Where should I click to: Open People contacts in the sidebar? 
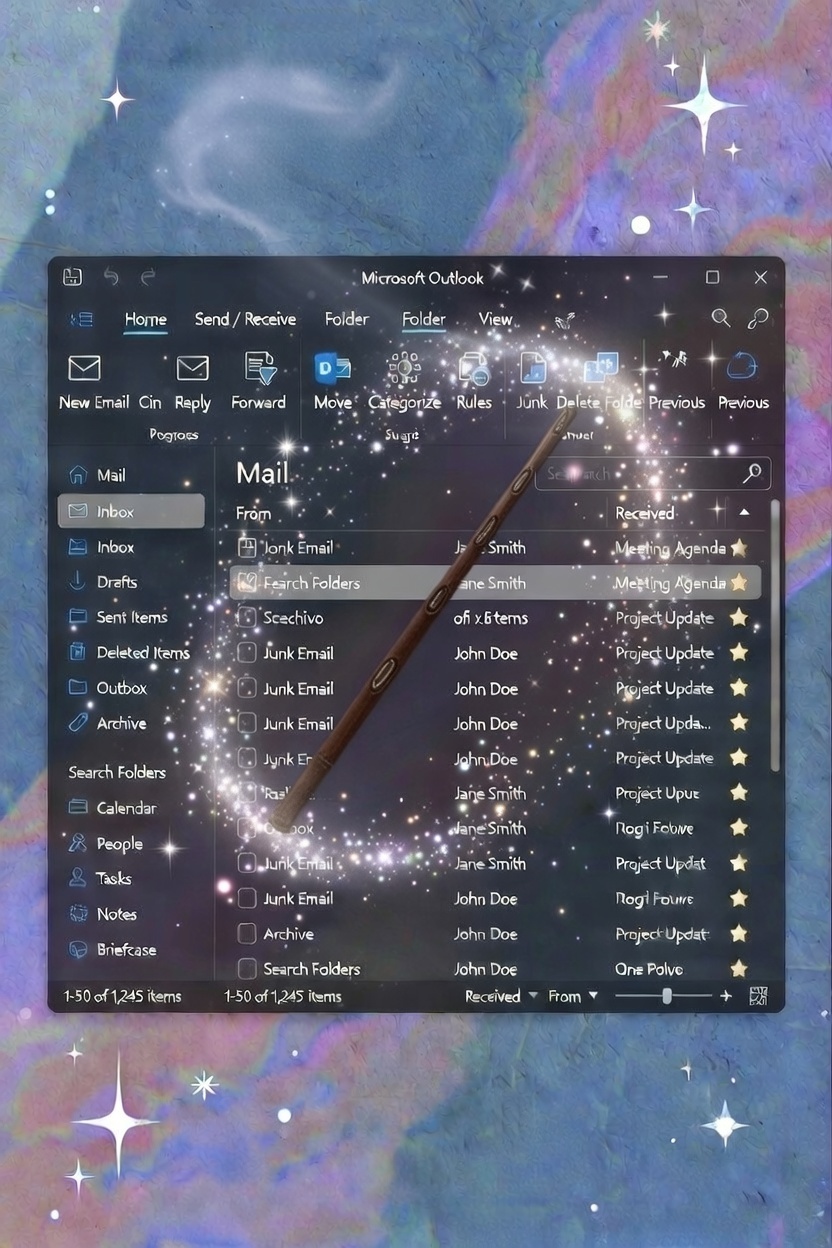[119, 844]
